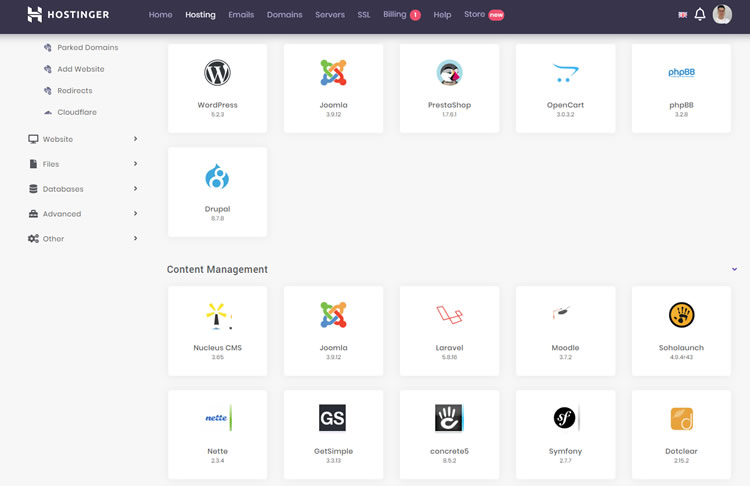
Task: Pick the Drupal drop icon
Action: point(217,177)
